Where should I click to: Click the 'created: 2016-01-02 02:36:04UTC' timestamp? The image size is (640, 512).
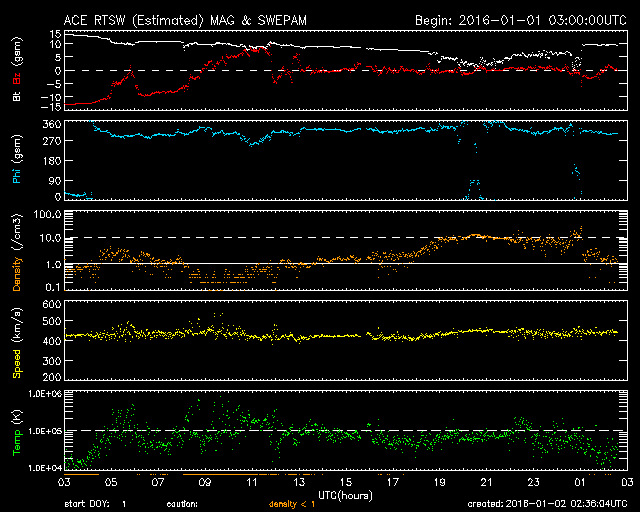click(x=547, y=504)
